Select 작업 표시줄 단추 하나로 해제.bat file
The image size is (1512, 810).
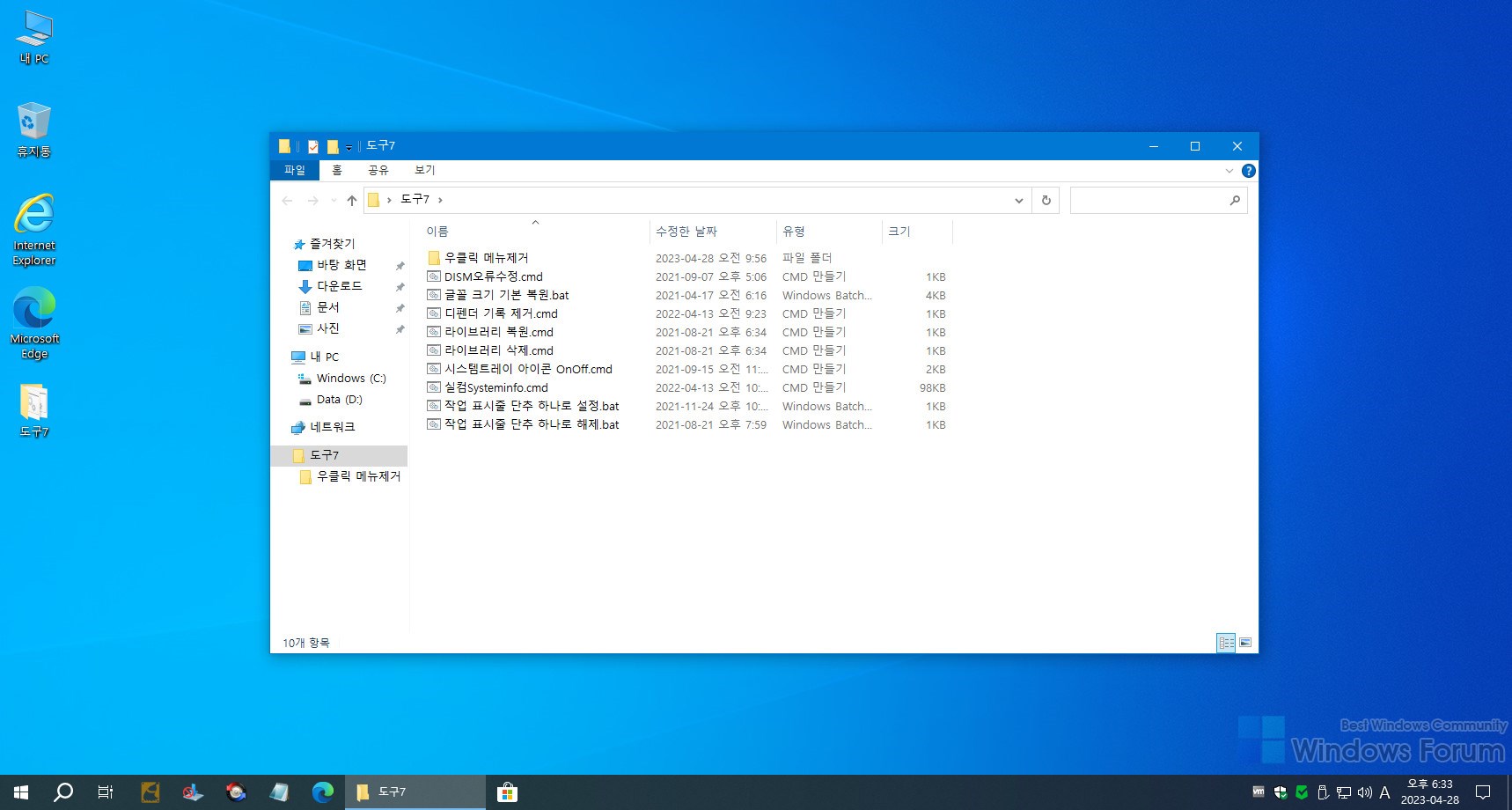pyautogui.click(x=524, y=424)
